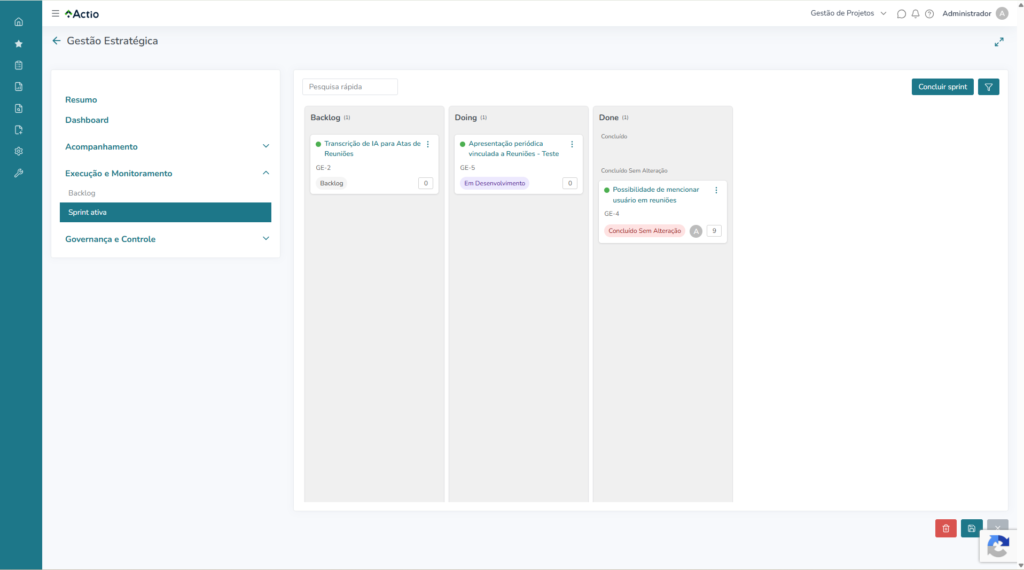The height and width of the screenshot is (570, 1024).
Task: Click the save floppy disk button
Action: click(972, 528)
